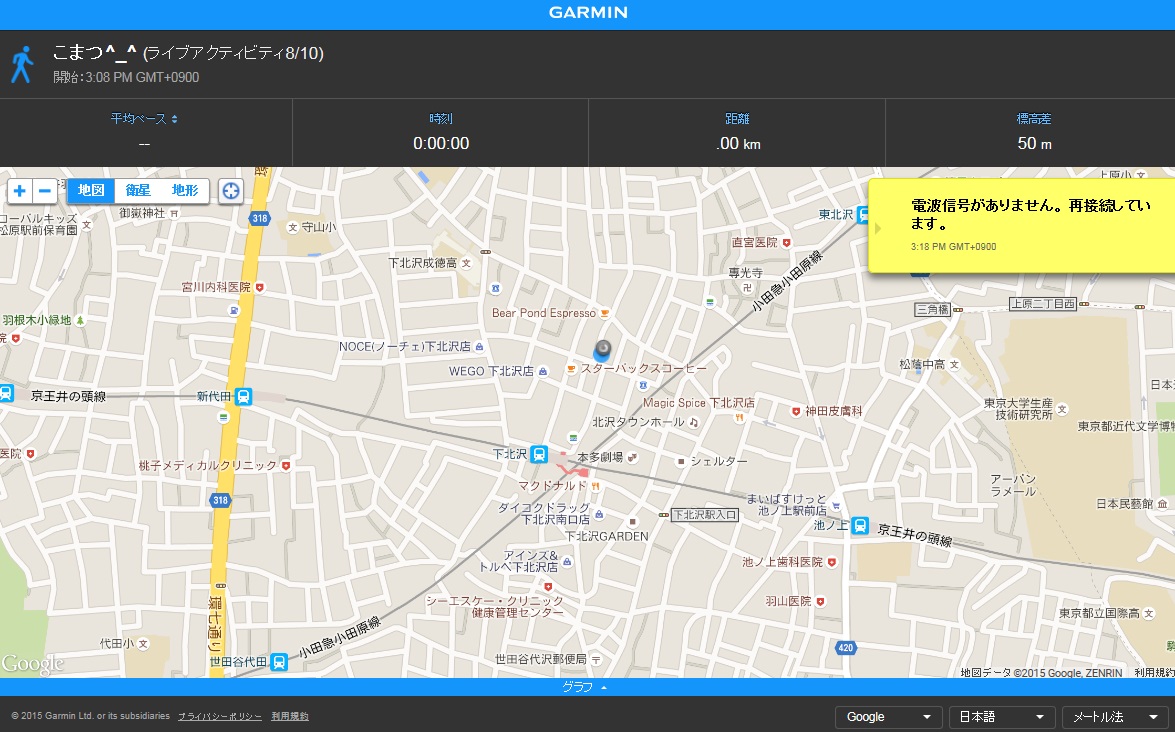Viewport: 1175px width, 732px height.
Task: Click the 東京大学生産技術研究所 label
Action: pos(1018,409)
